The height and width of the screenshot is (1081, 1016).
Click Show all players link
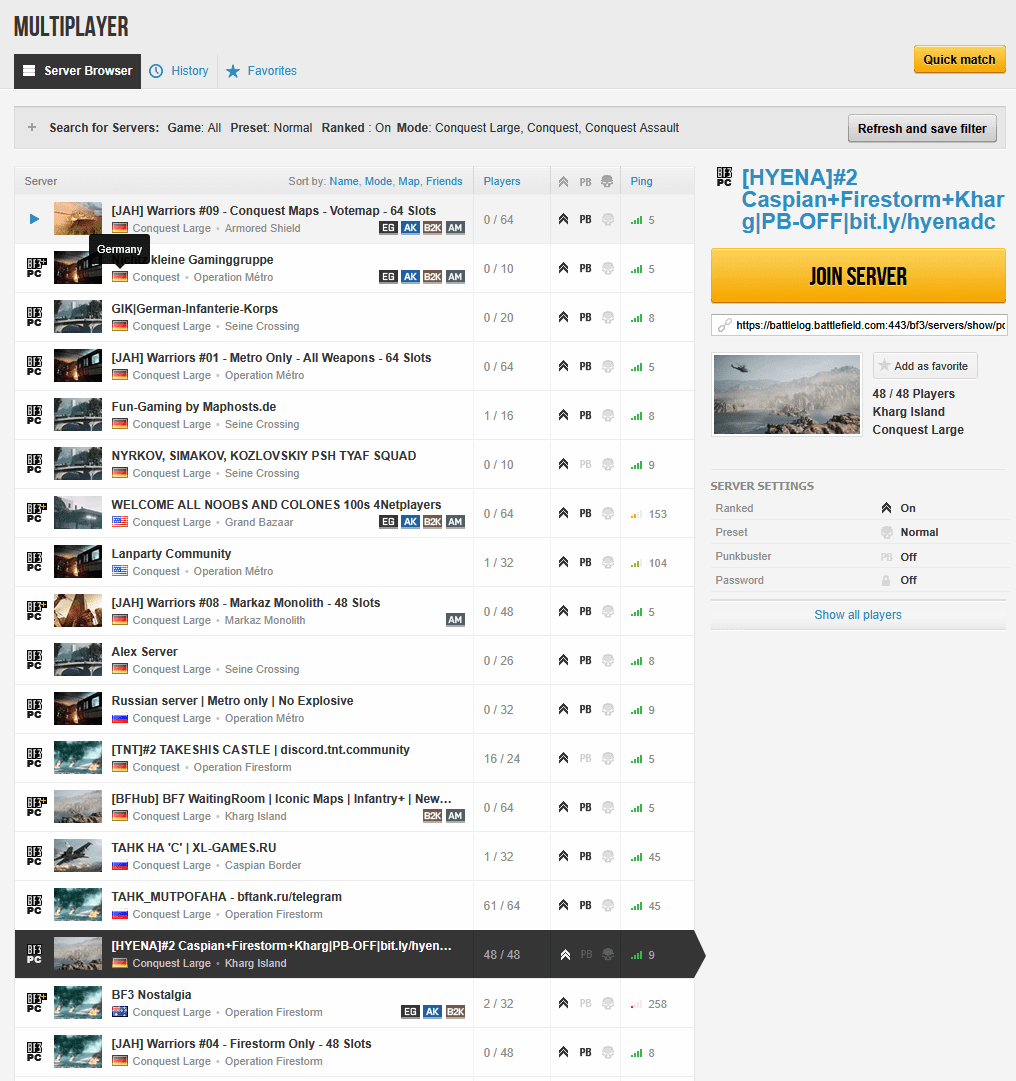click(x=857, y=614)
